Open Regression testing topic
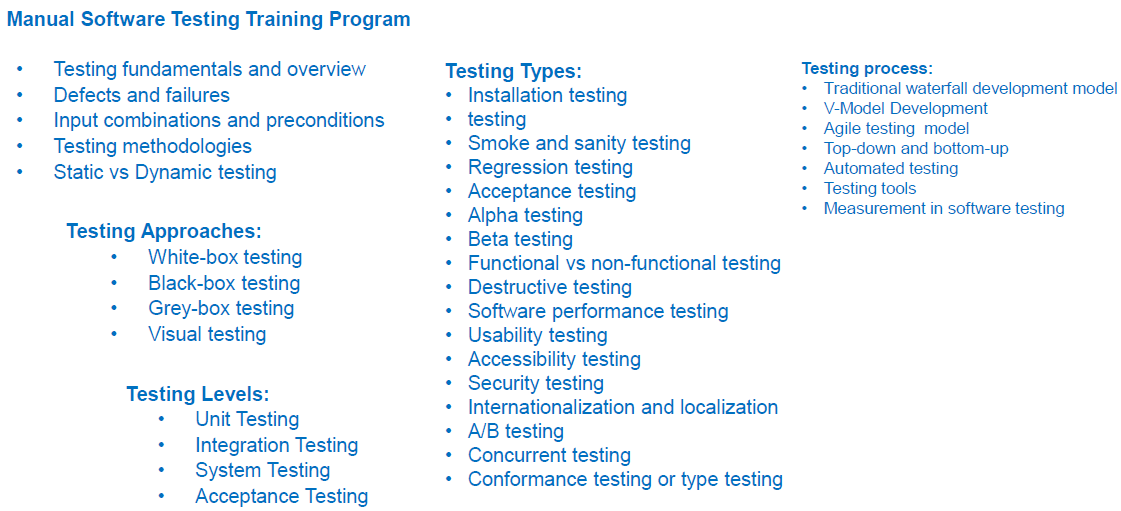 (x=550, y=167)
